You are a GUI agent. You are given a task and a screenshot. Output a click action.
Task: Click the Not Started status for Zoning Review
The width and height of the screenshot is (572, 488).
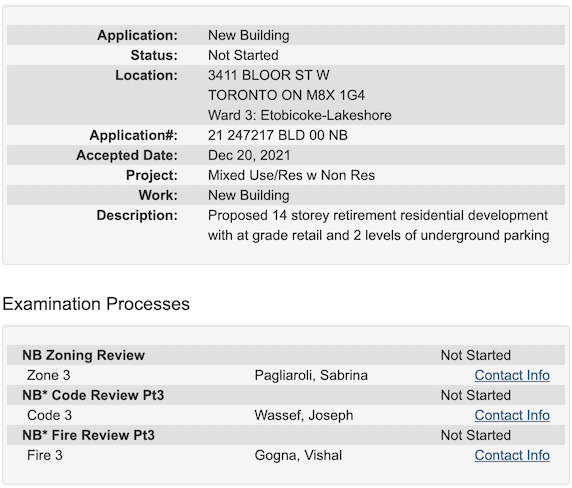click(475, 355)
